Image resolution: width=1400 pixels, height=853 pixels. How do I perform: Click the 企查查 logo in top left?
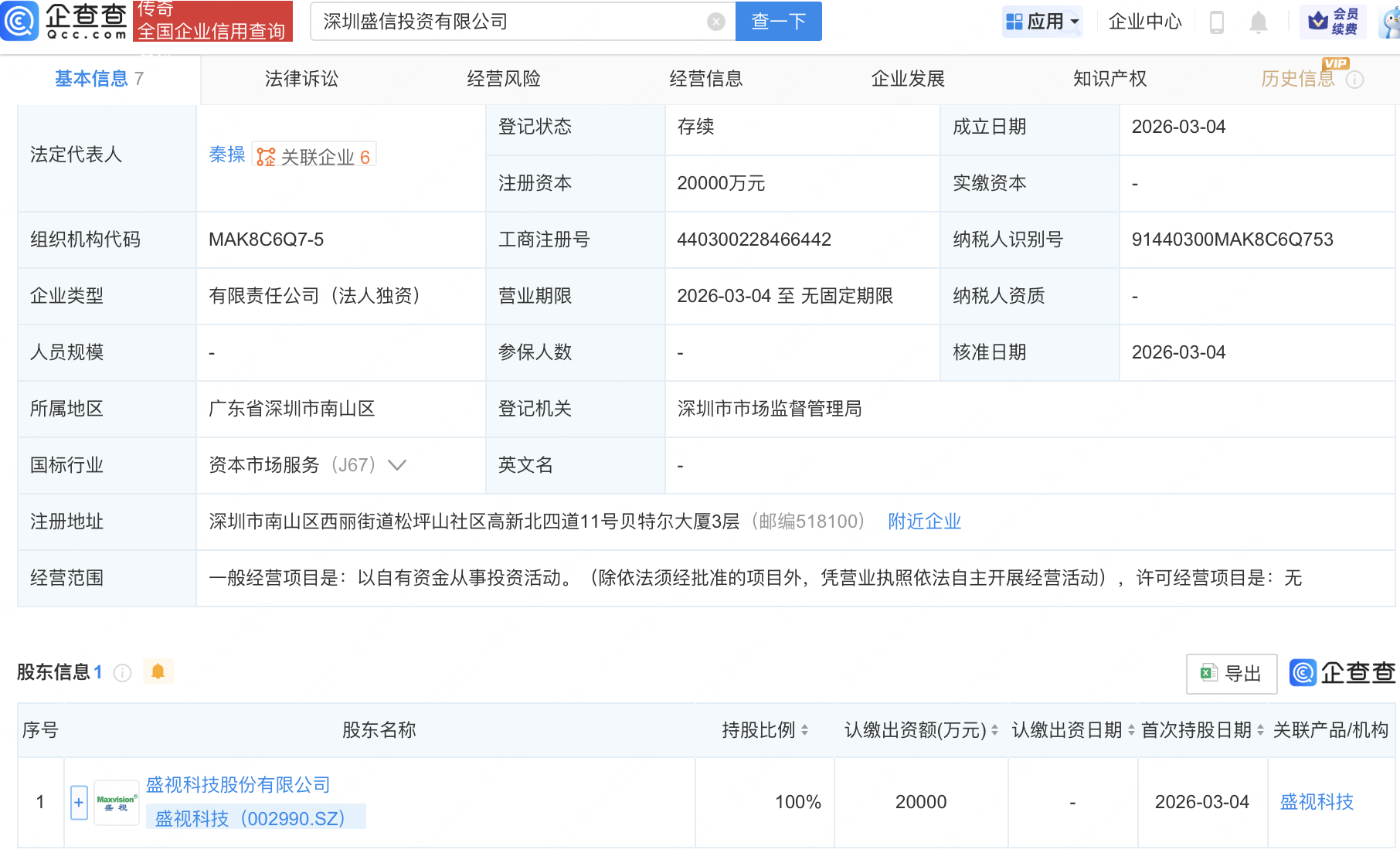(x=66, y=22)
